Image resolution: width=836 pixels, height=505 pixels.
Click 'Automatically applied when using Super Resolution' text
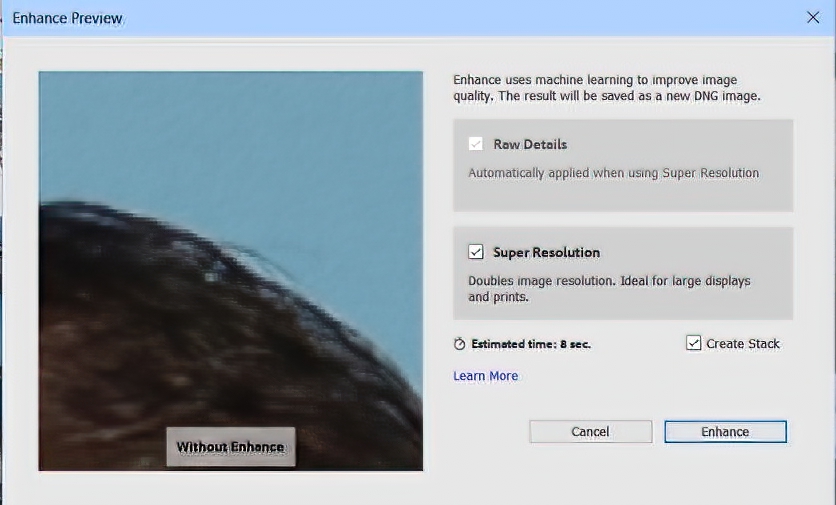point(614,173)
